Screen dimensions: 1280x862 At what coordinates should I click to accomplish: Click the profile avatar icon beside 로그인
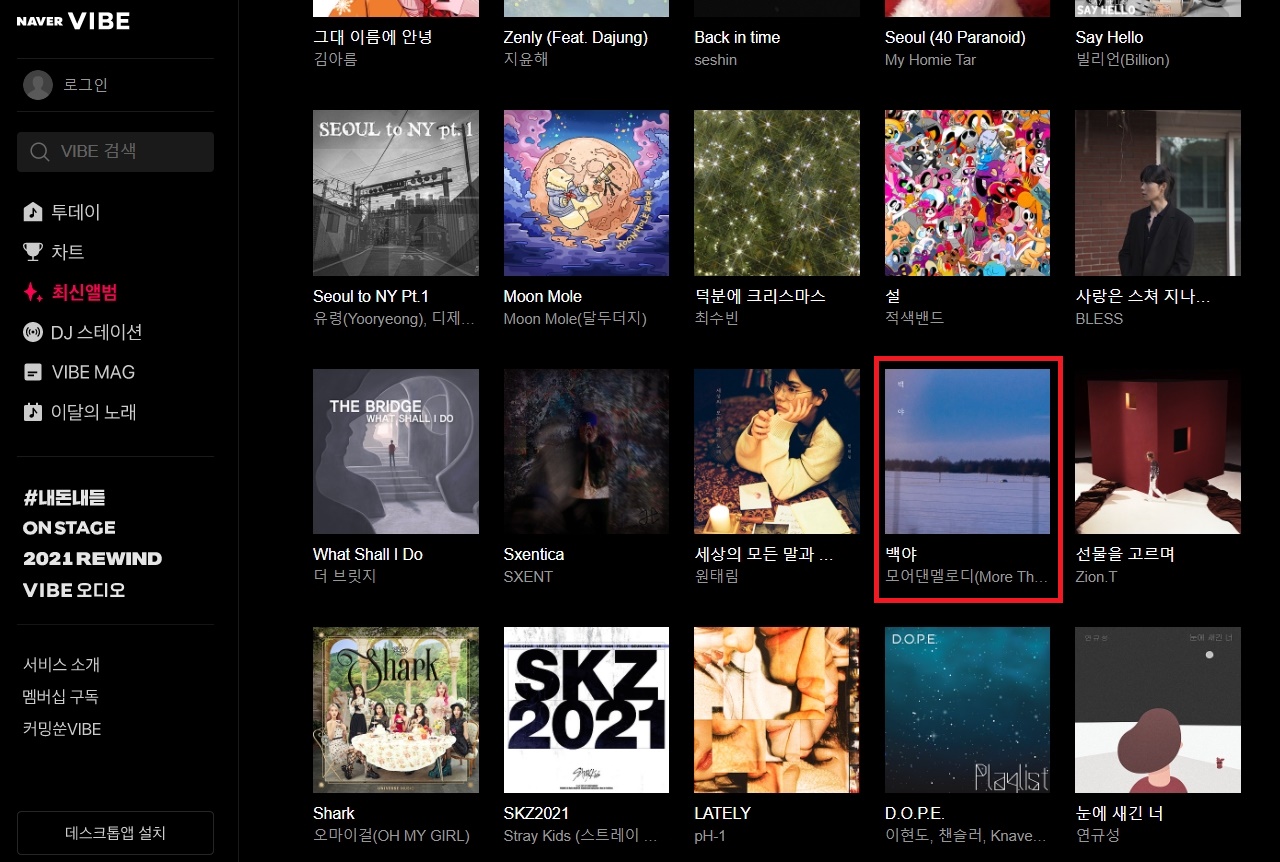coord(38,85)
